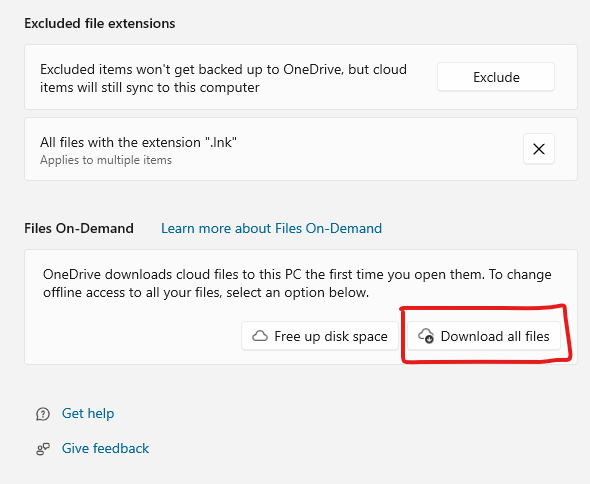The image size is (590, 484).
Task: Select the 'All files with the extension ".lnk"' text
Action: point(138,142)
